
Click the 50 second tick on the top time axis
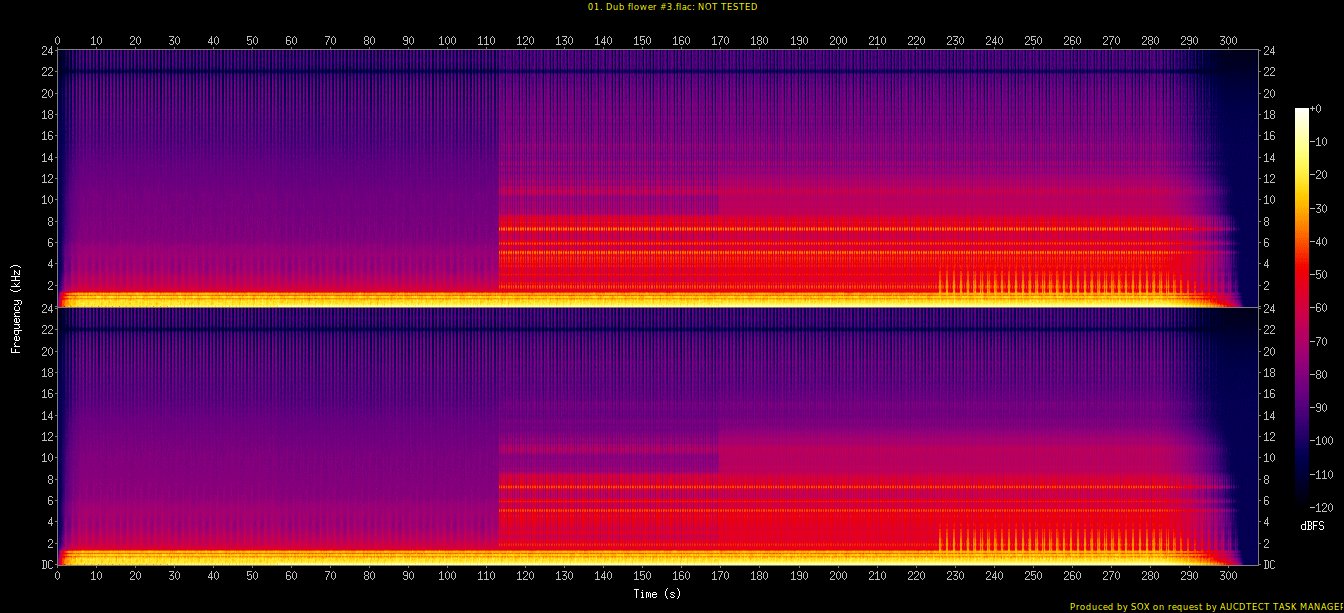click(x=252, y=41)
